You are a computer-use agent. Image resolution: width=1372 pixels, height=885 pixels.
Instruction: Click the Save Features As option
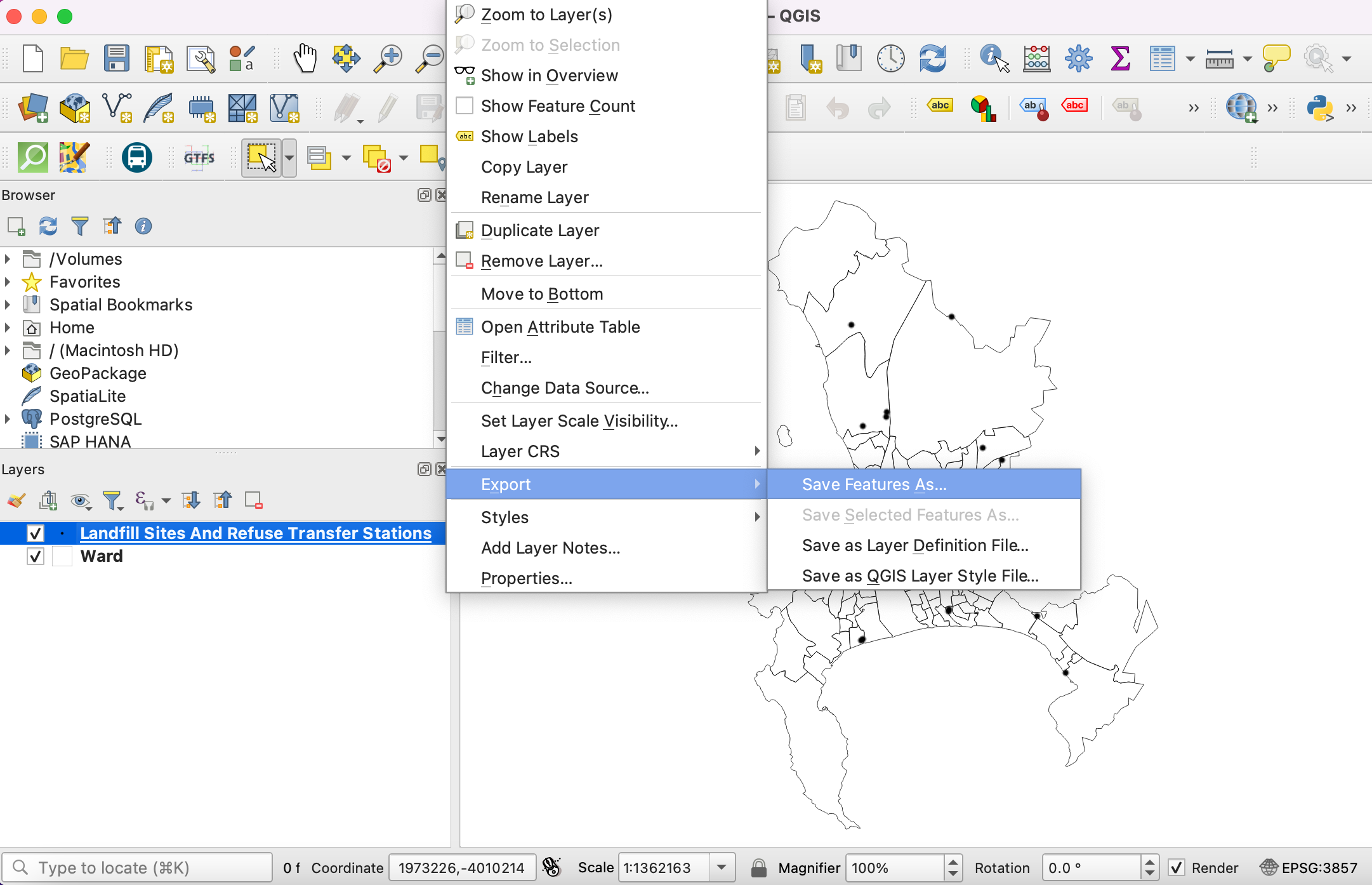[873, 483]
